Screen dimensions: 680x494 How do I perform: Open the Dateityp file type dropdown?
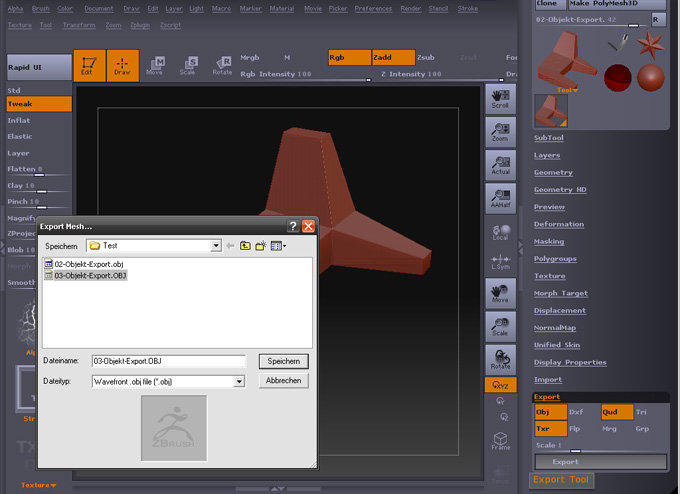pyautogui.click(x=239, y=381)
